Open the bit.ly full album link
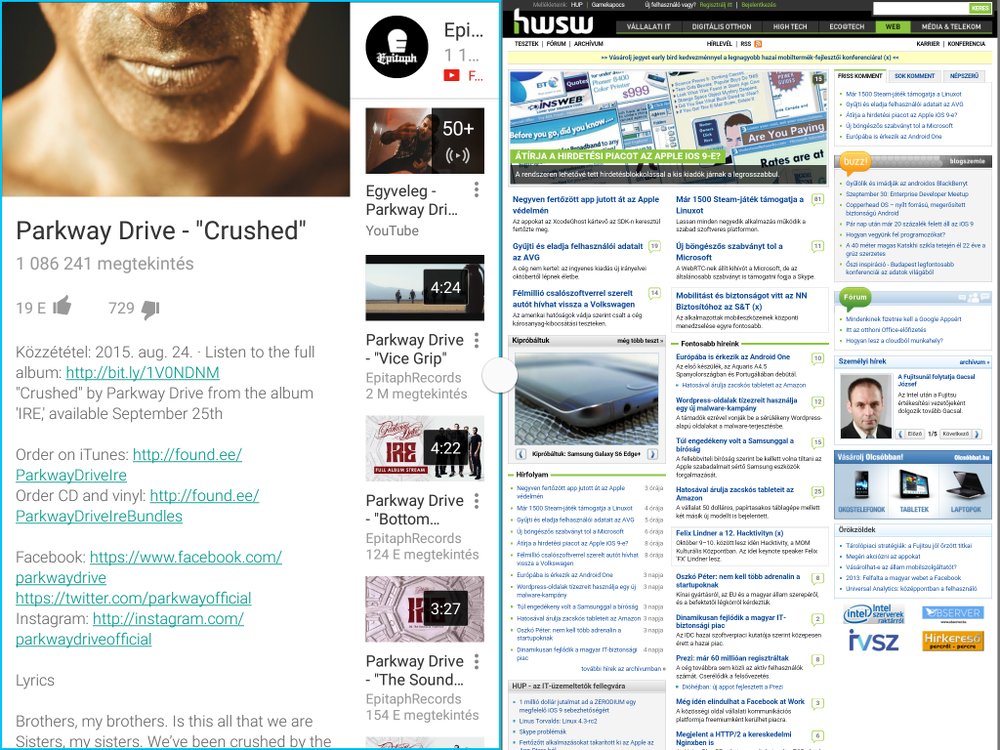The width and height of the screenshot is (1000, 750). coord(142,372)
